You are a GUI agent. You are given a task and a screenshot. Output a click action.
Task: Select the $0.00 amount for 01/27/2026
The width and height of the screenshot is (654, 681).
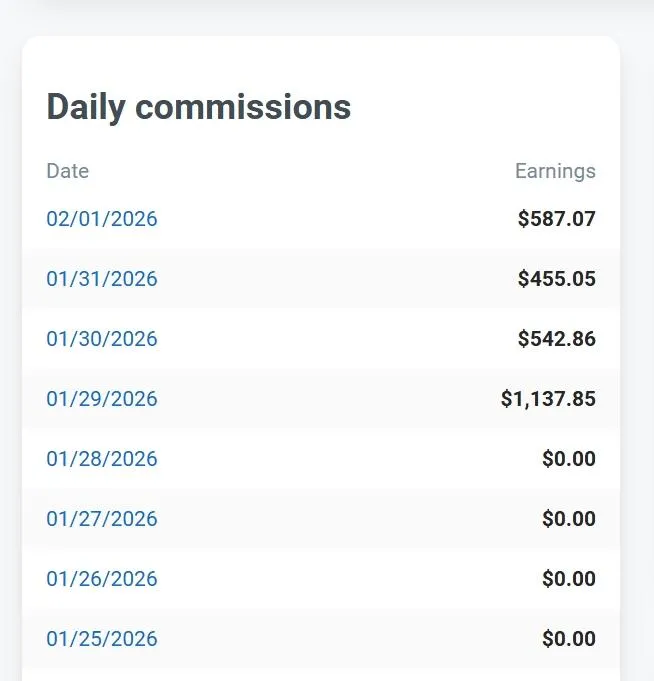[568, 519]
